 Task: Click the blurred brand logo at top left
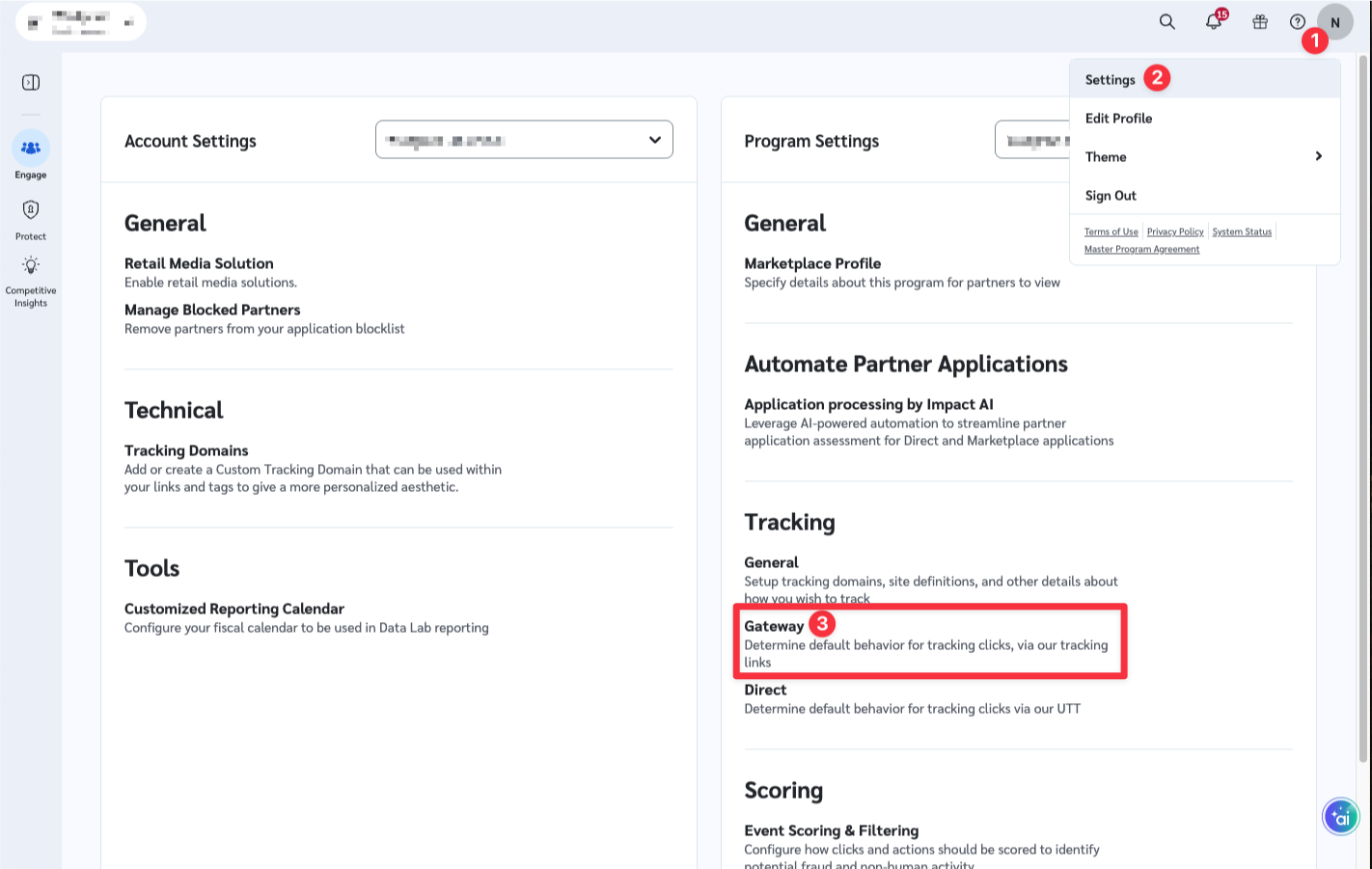pyautogui.click(x=81, y=22)
